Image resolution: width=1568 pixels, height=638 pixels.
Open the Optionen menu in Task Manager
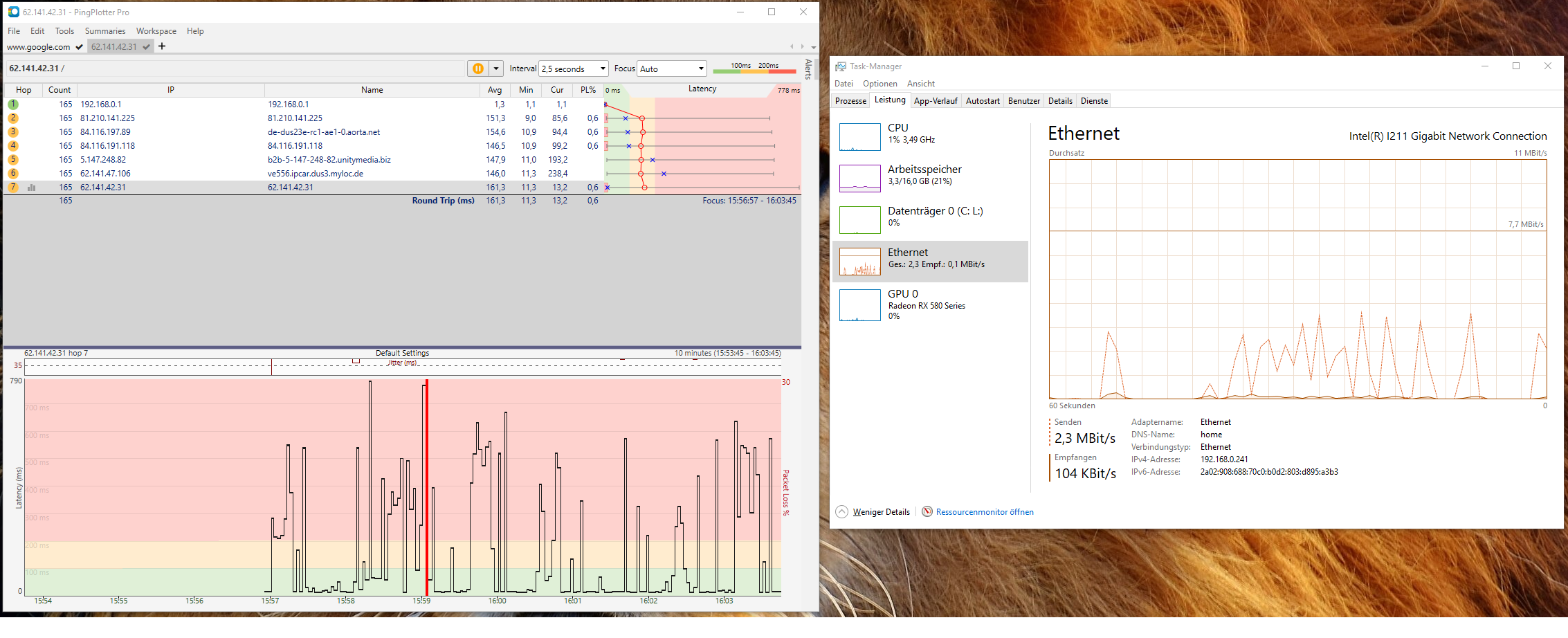click(x=880, y=84)
